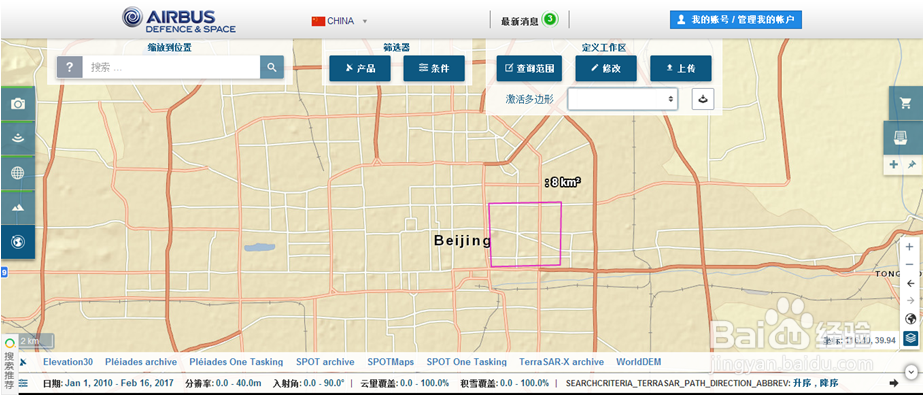Open the globe grid panel
The height and width of the screenshot is (396, 924).
click(x=18, y=173)
